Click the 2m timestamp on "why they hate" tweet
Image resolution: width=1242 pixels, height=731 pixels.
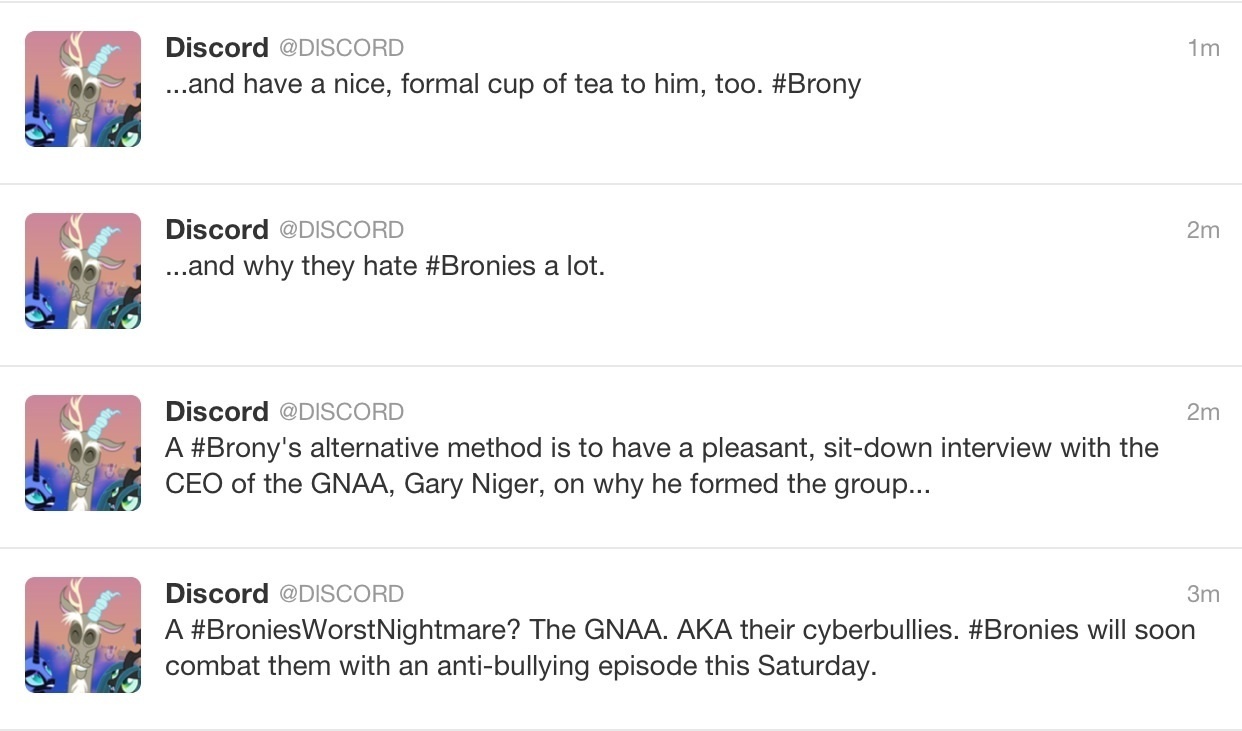click(1202, 230)
